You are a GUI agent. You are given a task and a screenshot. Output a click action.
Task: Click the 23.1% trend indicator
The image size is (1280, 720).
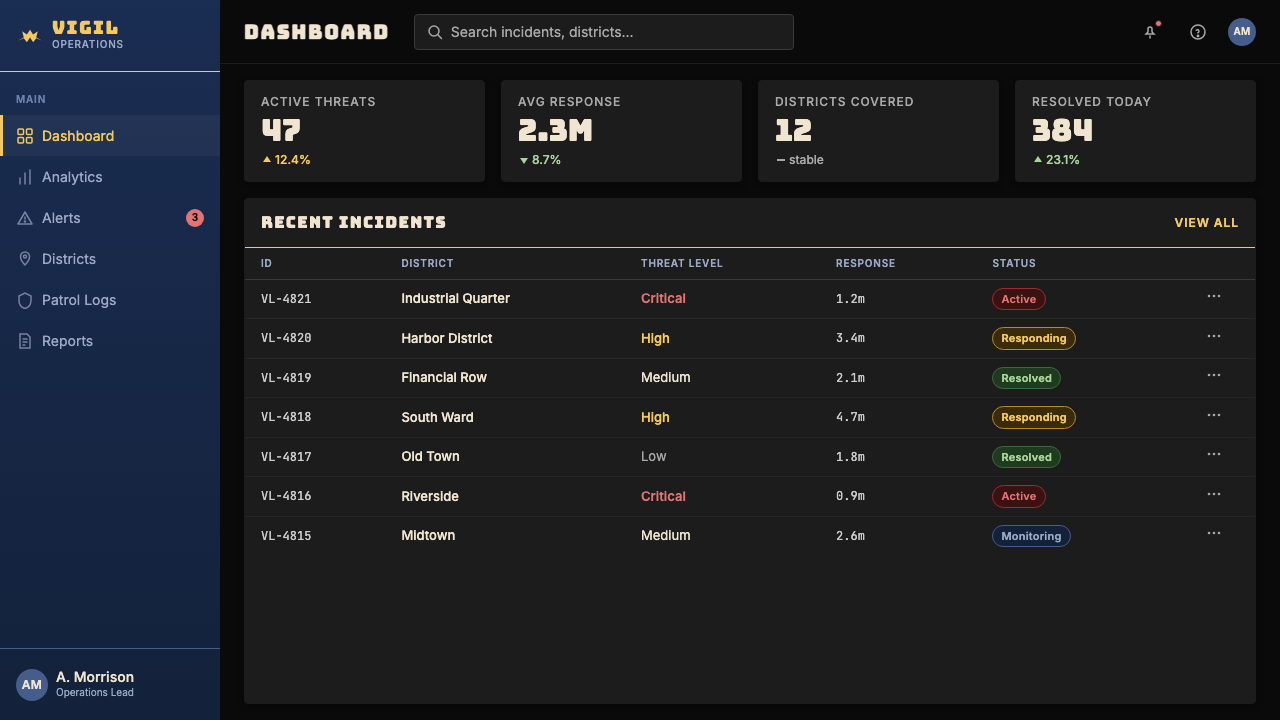[1056, 160]
